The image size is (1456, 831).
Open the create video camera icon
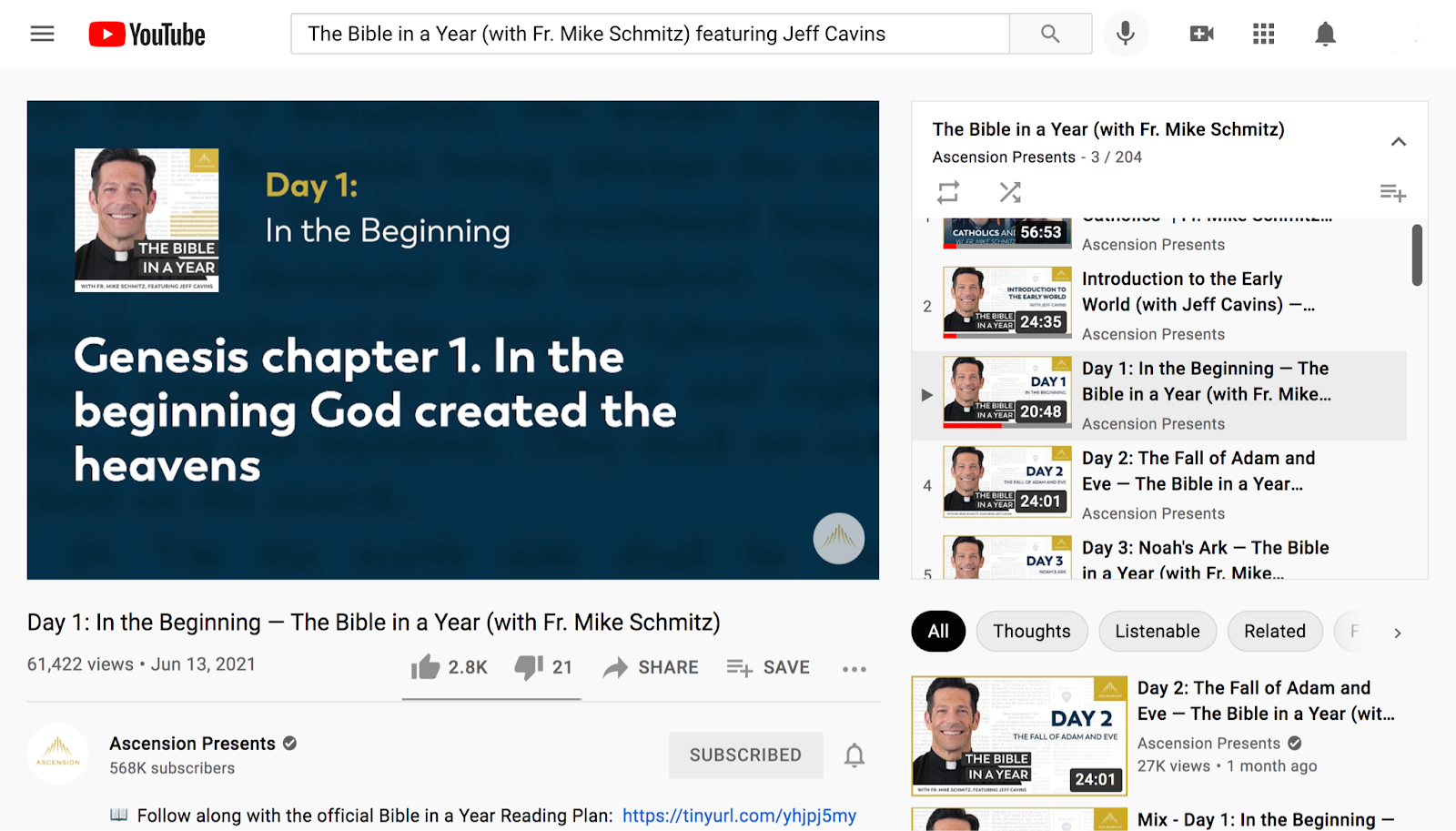pos(1202,34)
